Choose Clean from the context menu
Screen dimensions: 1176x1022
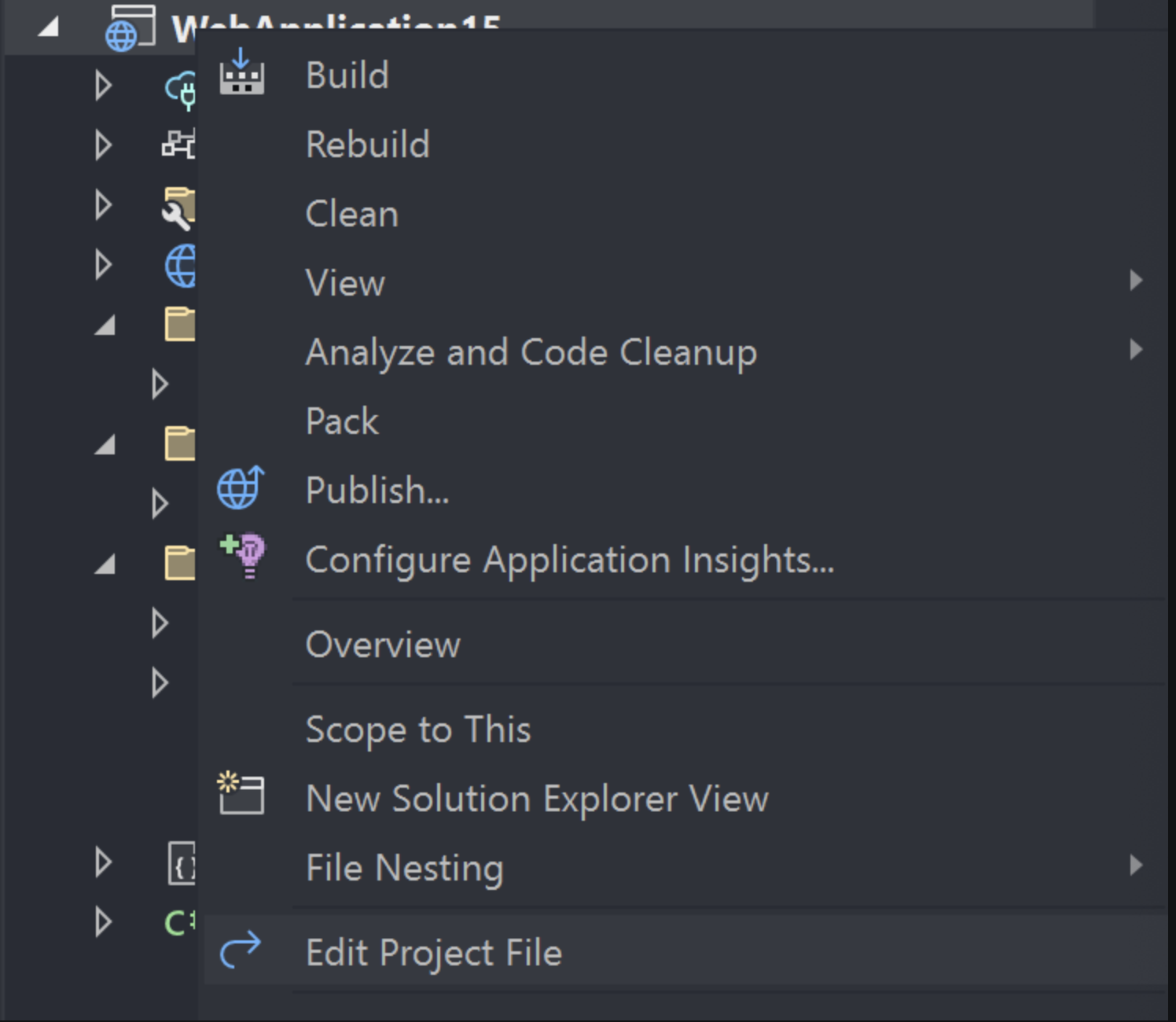point(351,213)
